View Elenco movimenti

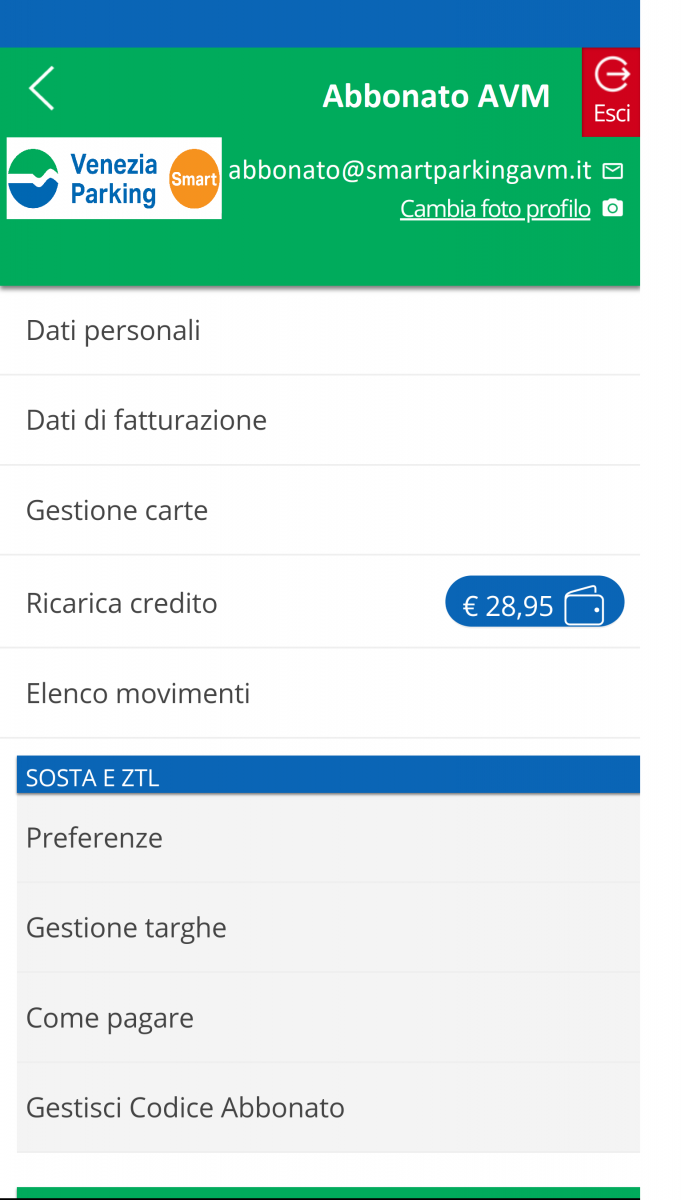pyautogui.click(x=138, y=693)
